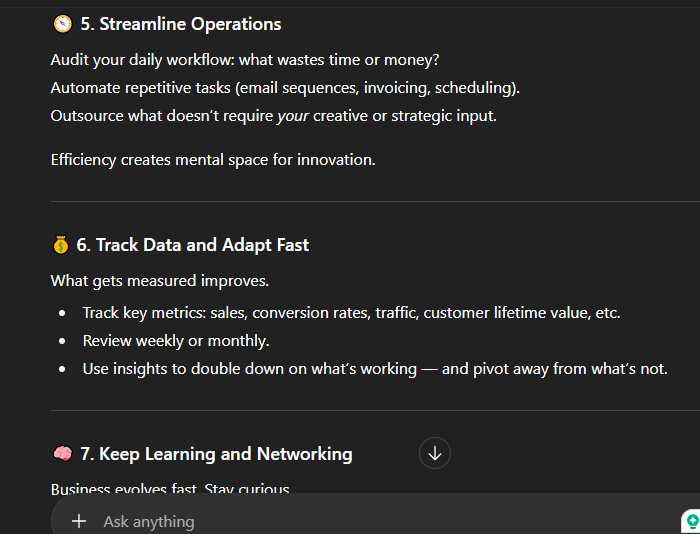Click the "Efficiency creates mental space" sentence
Screen dimensions: 700x534
213,160
